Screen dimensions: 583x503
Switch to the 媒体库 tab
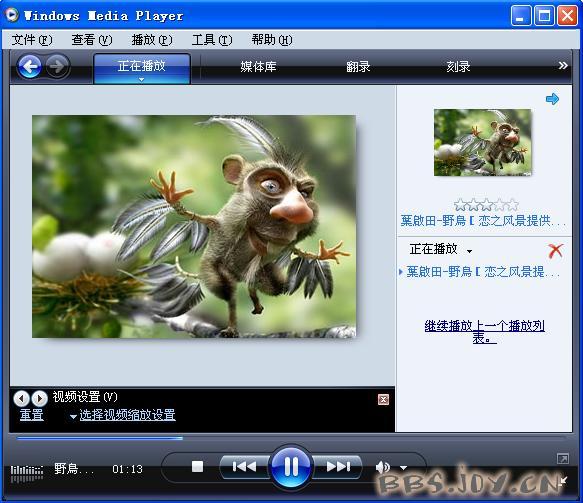point(258,67)
